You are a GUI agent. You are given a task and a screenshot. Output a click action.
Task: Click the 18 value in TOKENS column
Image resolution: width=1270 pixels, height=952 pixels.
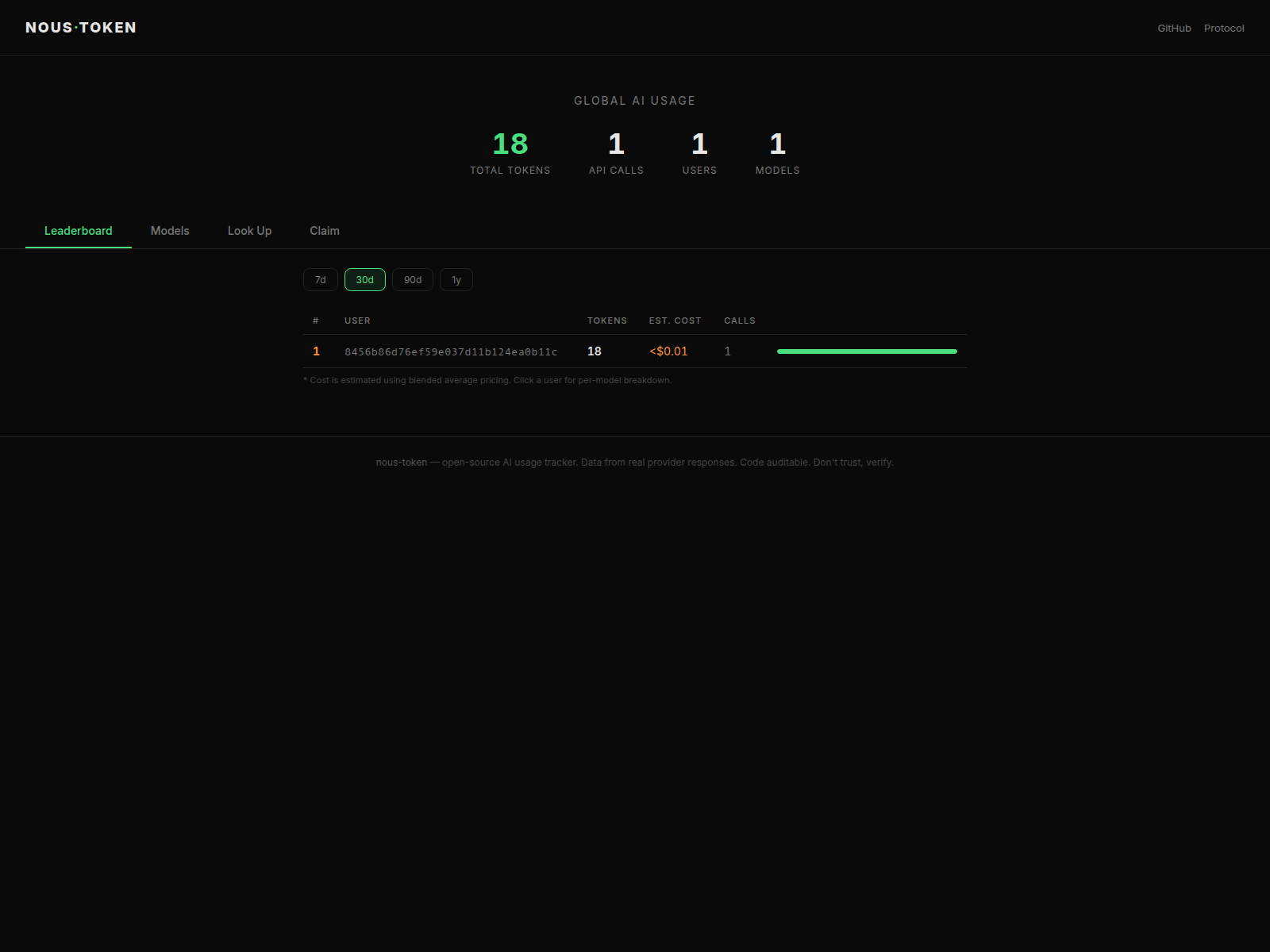tap(595, 351)
